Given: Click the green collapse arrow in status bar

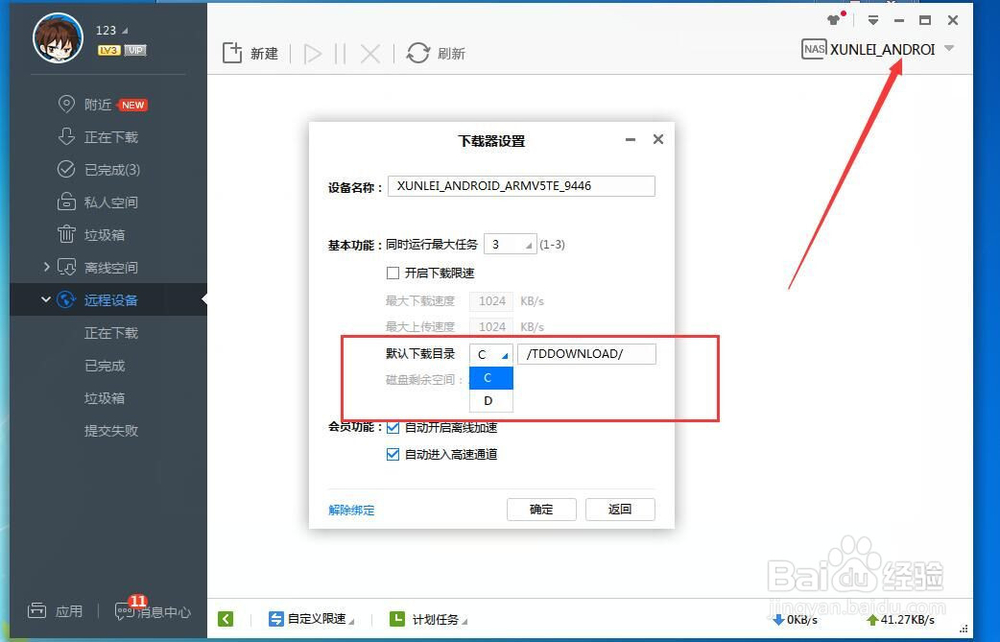Looking at the screenshot, I should (226, 618).
